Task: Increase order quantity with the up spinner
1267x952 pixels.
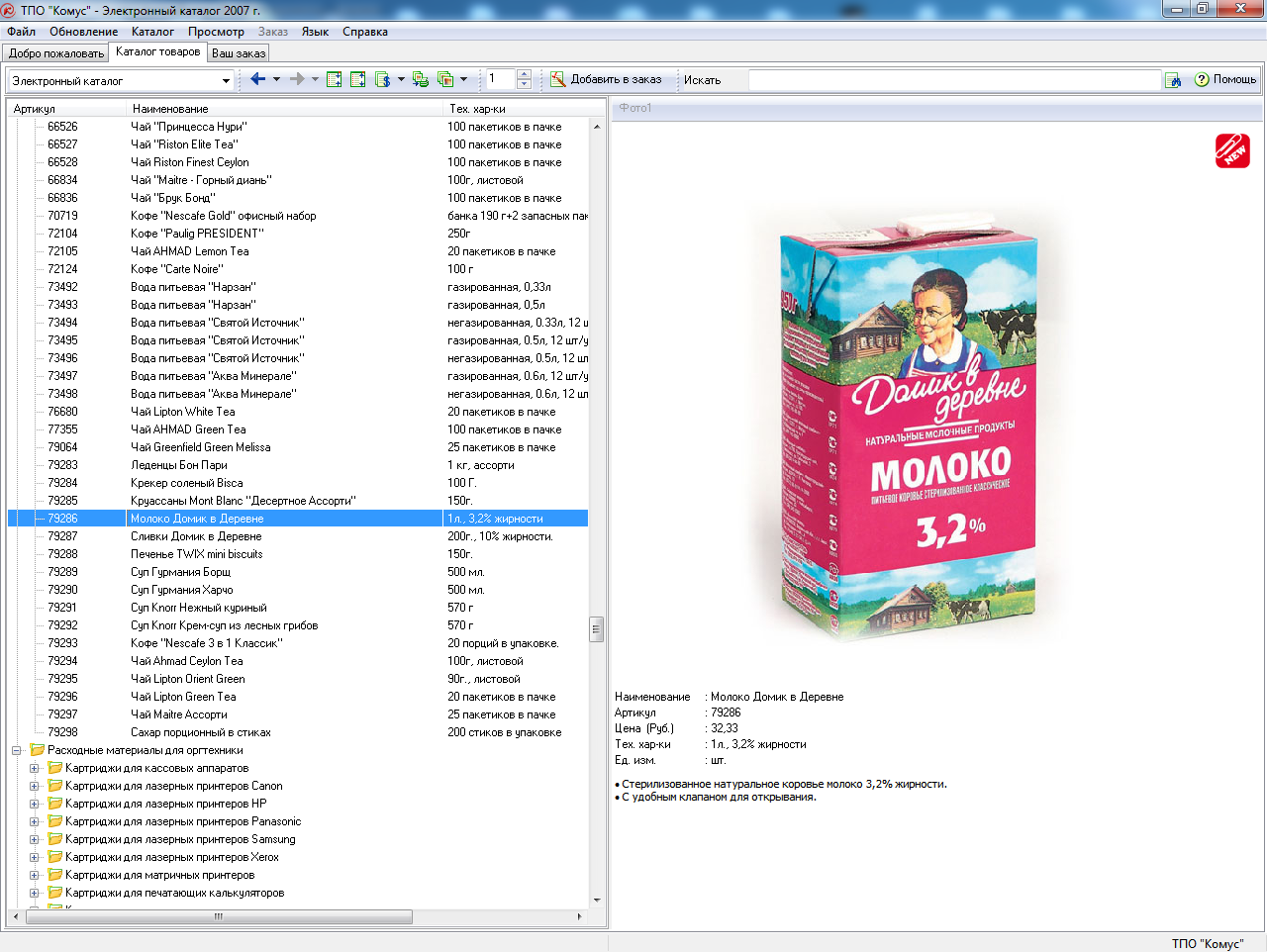Action: pyautogui.click(x=524, y=74)
